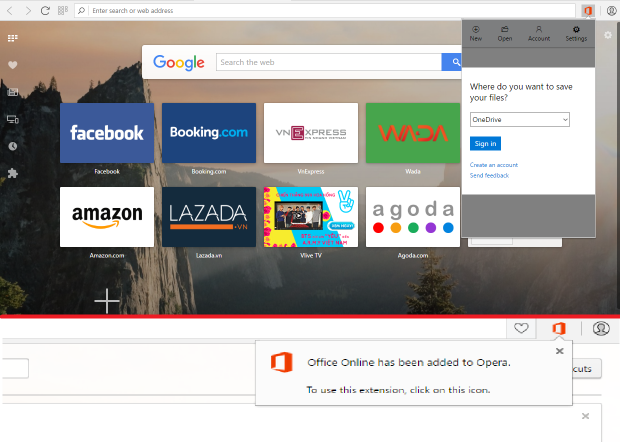Image resolution: width=620 pixels, height=442 pixels.
Task: Open Settings gear in the Office panel
Action: (576, 33)
